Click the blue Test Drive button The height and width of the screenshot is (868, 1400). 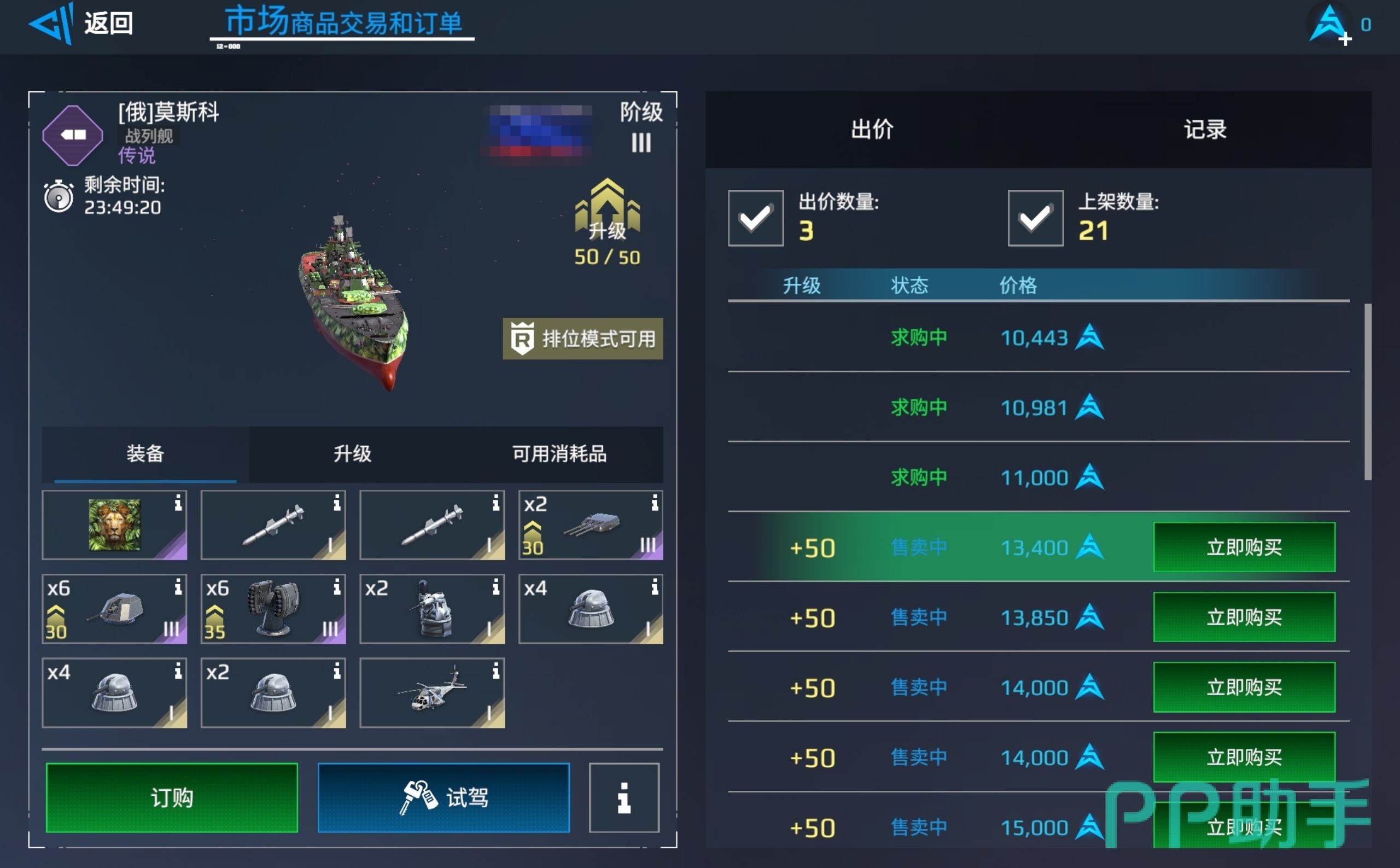pos(444,797)
